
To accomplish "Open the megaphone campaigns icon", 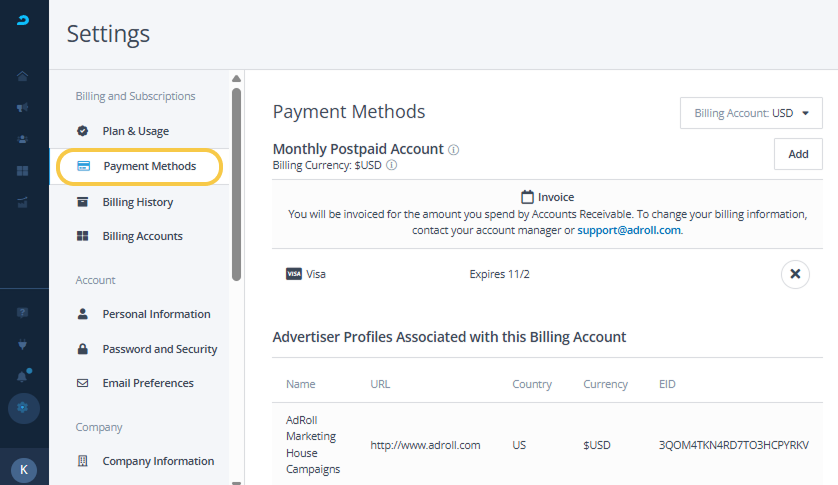I will [23, 108].
